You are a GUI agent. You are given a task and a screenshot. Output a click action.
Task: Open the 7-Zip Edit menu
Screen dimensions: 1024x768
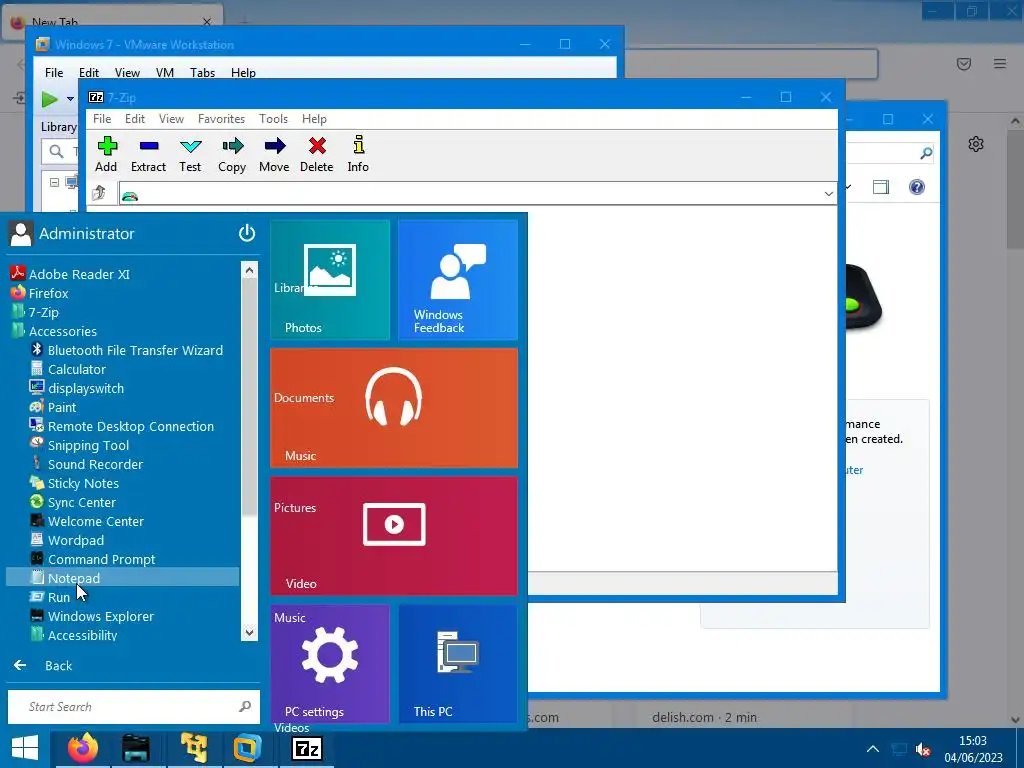click(x=135, y=119)
